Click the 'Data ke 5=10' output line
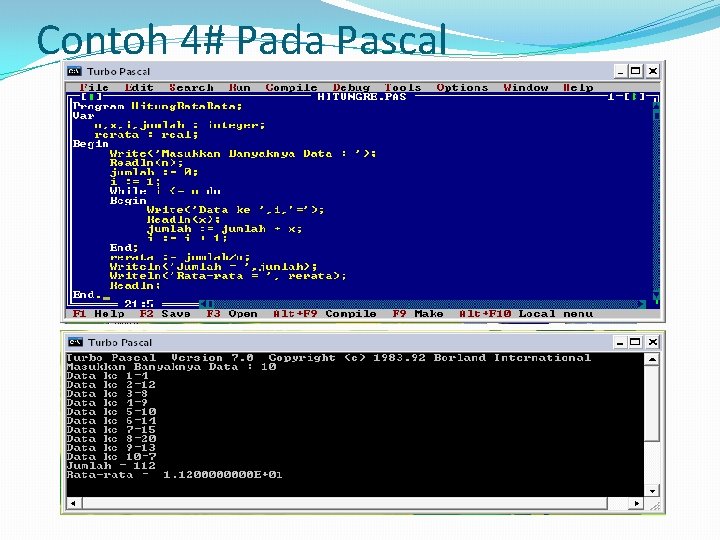 point(111,412)
